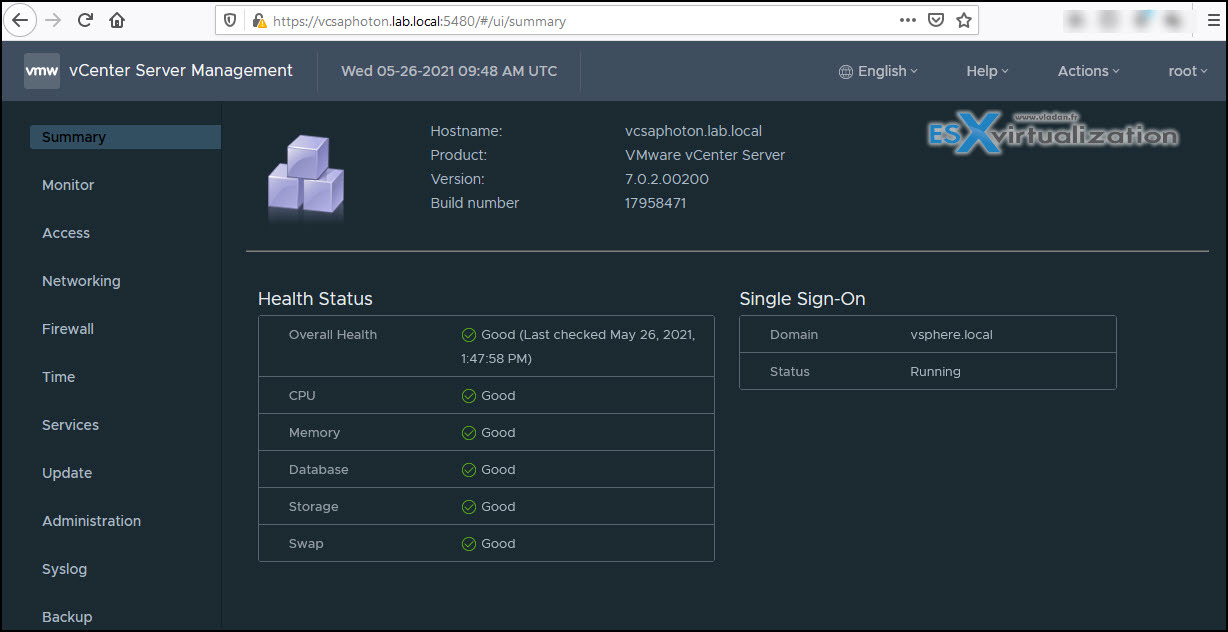Click the Pocket save icon
Screen dimensions: 1228x632
pyautogui.click(x=935, y=20)
